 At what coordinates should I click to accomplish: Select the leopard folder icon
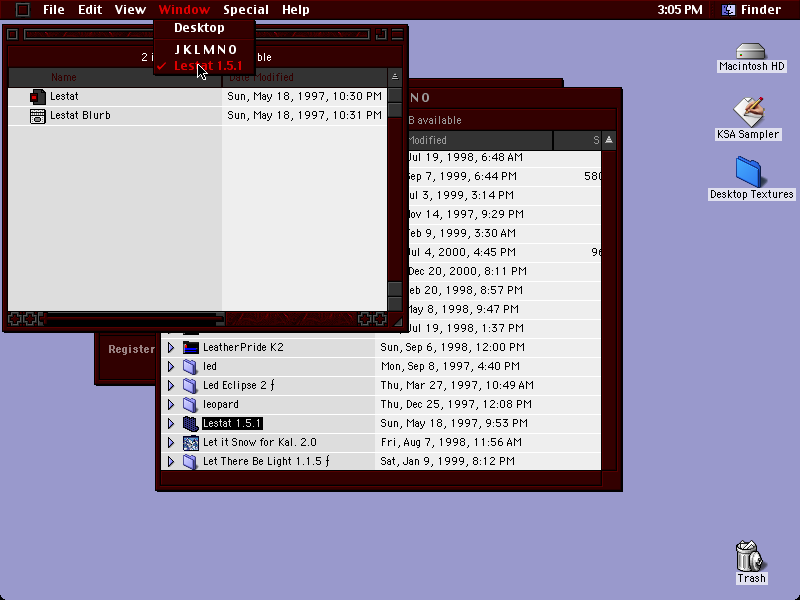(x=190, y=404)
